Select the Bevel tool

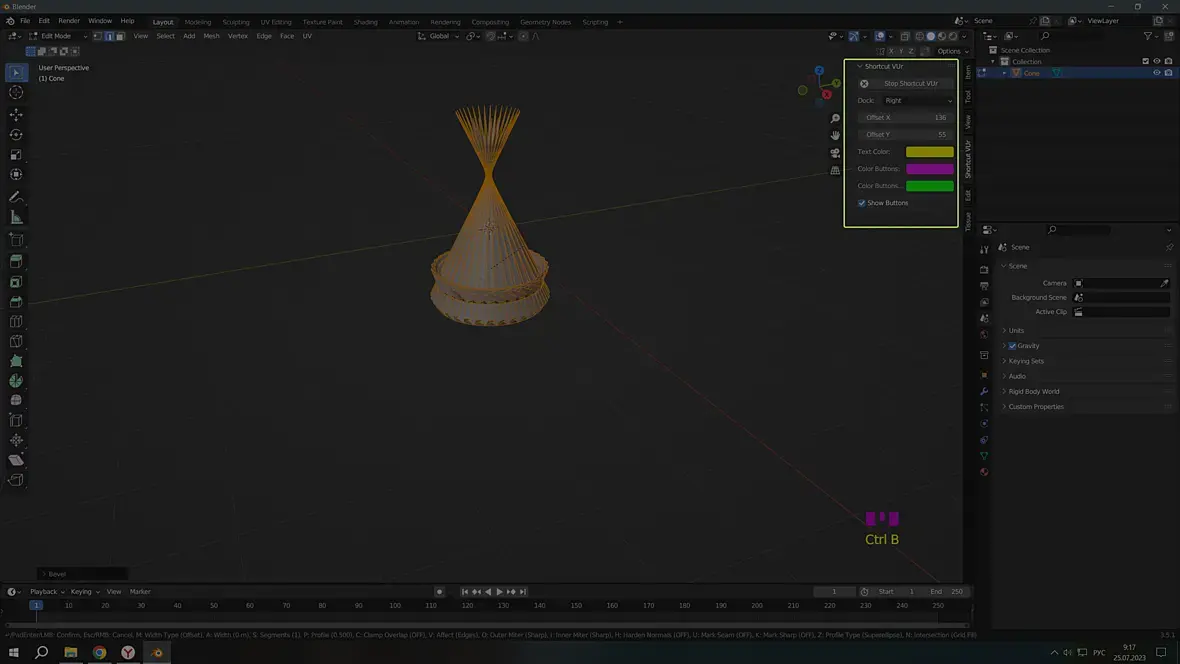tap(16, 302)
